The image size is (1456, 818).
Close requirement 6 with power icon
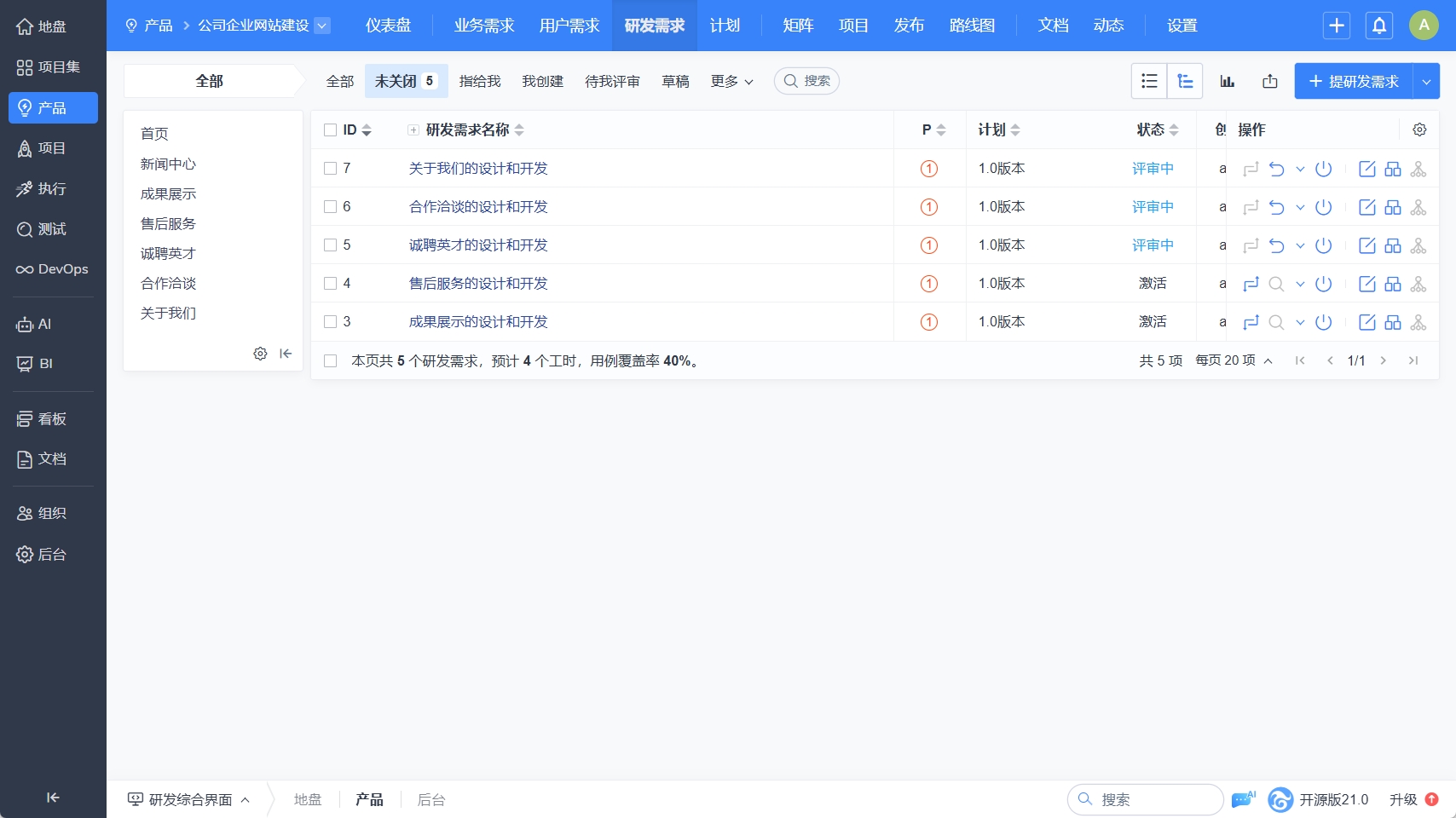tap(1323, 207)
